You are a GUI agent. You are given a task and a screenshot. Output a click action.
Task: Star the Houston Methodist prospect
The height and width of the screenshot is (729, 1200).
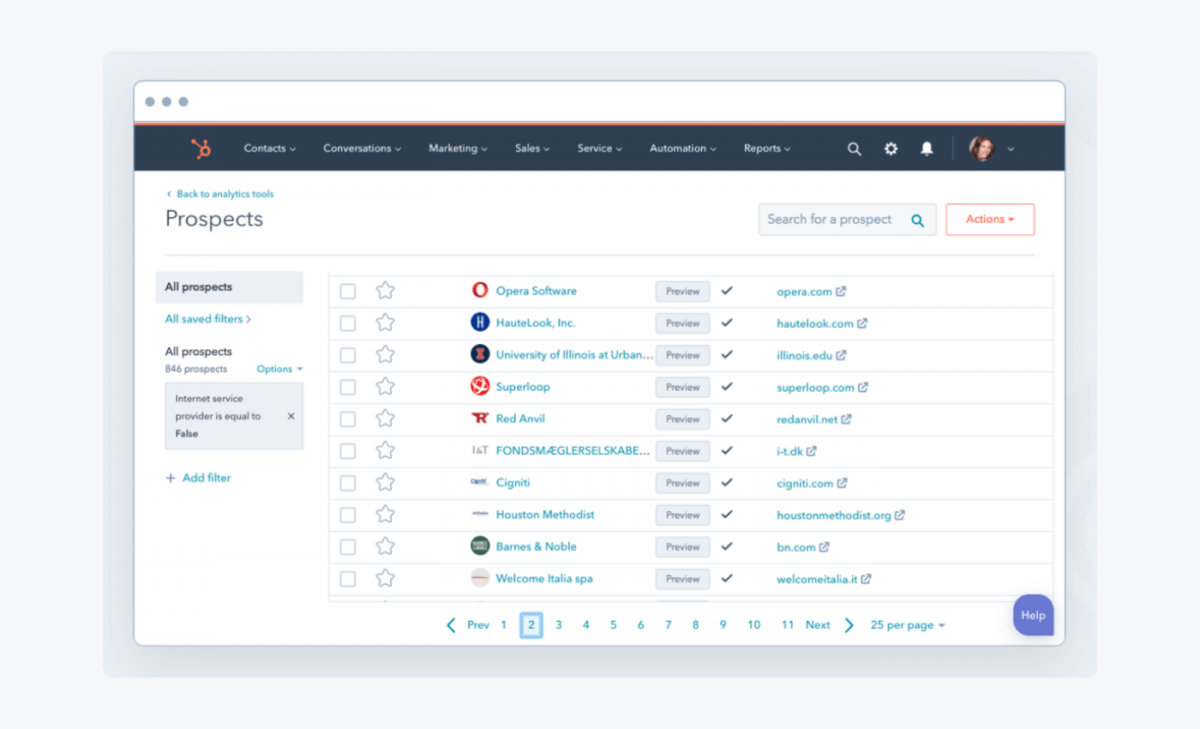tap(385, 515)
